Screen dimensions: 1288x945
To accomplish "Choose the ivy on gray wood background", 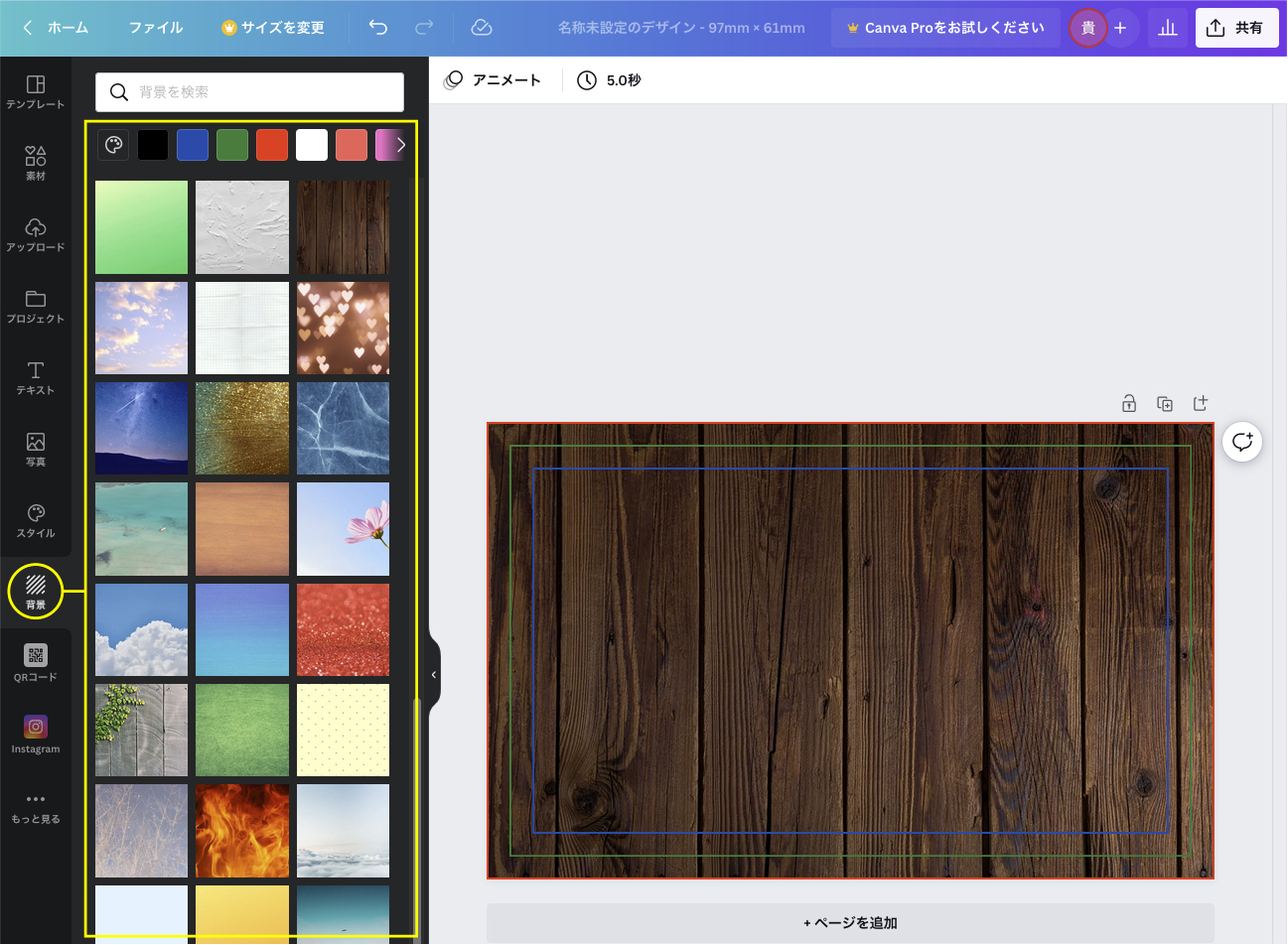I will point(141,730).
